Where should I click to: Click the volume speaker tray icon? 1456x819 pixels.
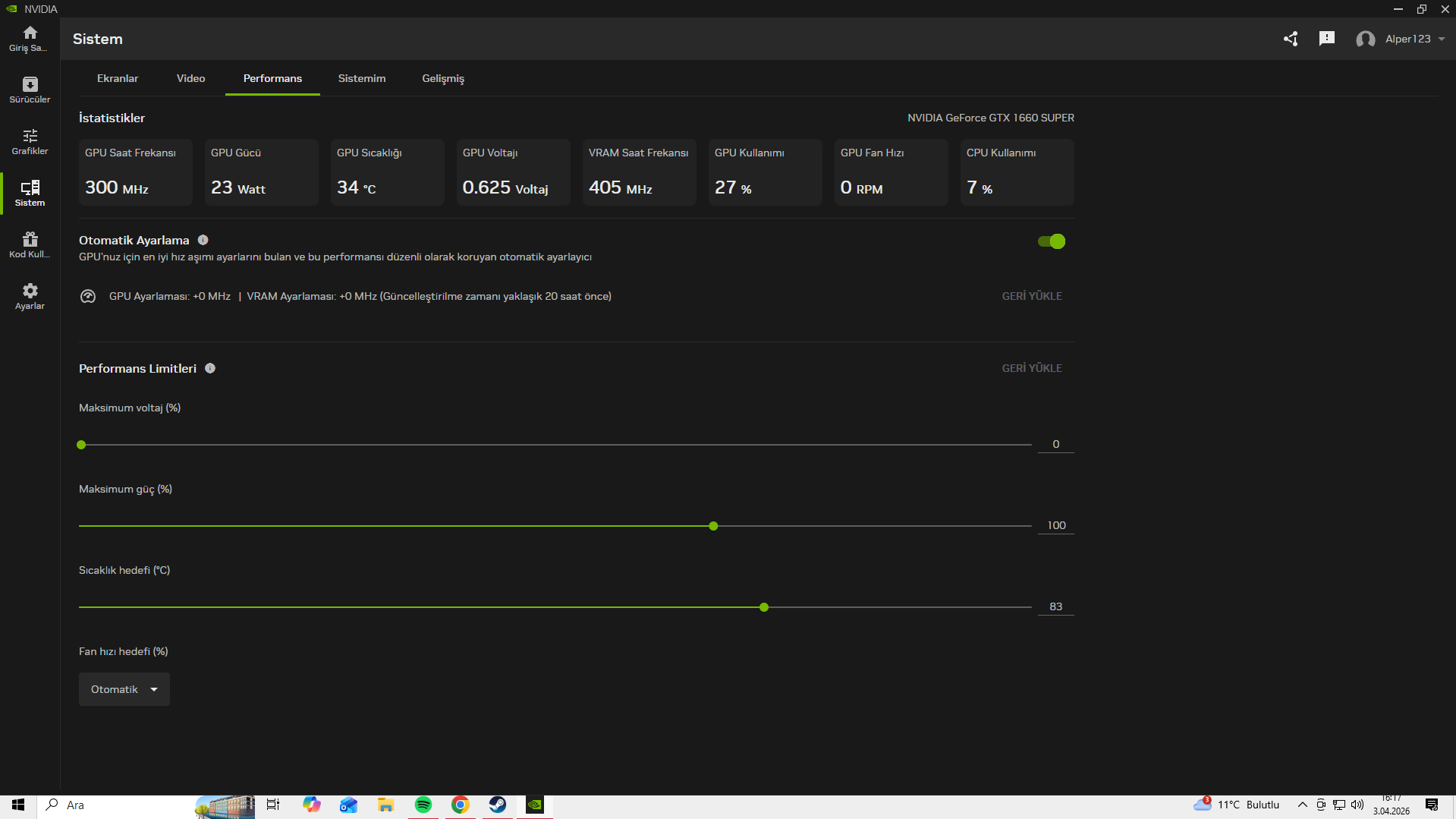[x=1357, y=805]
